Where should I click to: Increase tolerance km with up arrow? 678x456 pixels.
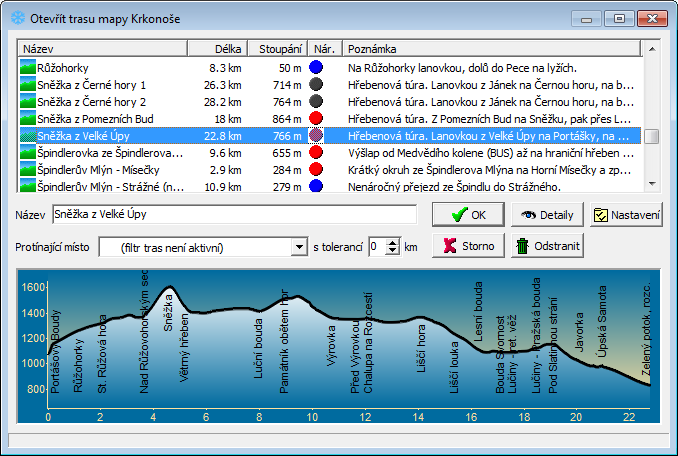[x=393, y=242]
